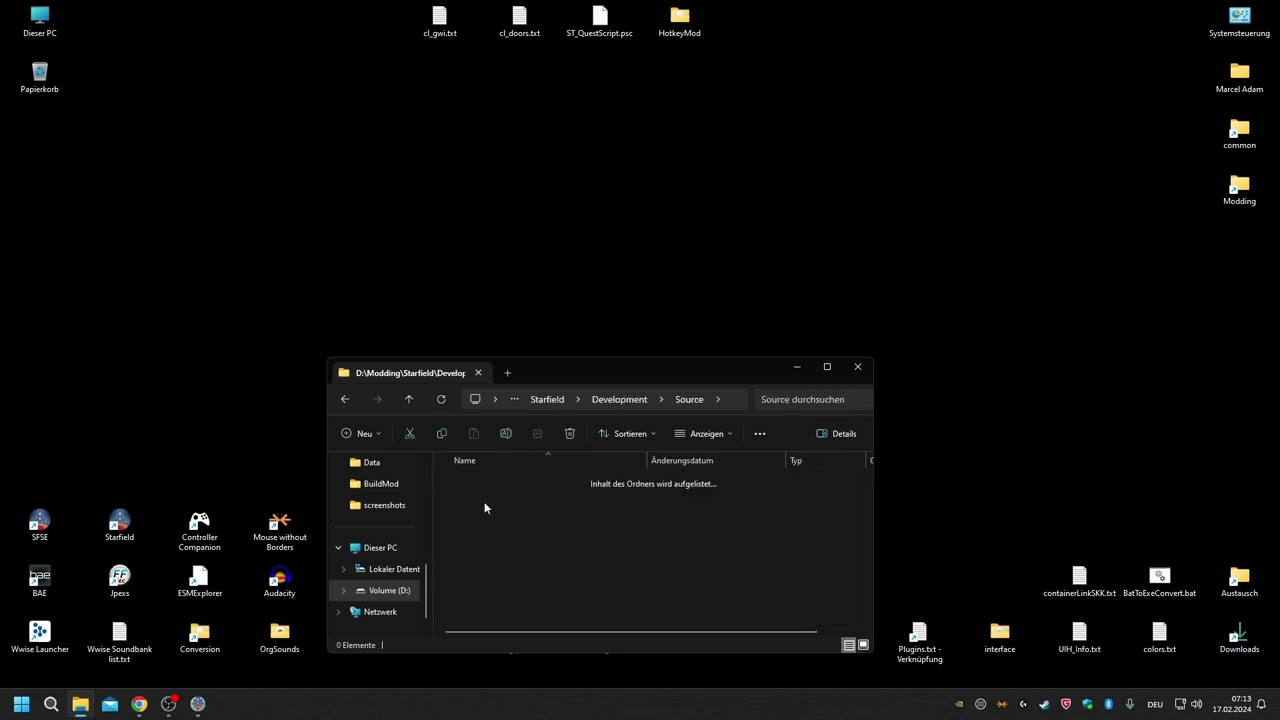This screenshot has height=720, width=1280.
Task: Open the Windows Start menu
Action: [22, 704]
